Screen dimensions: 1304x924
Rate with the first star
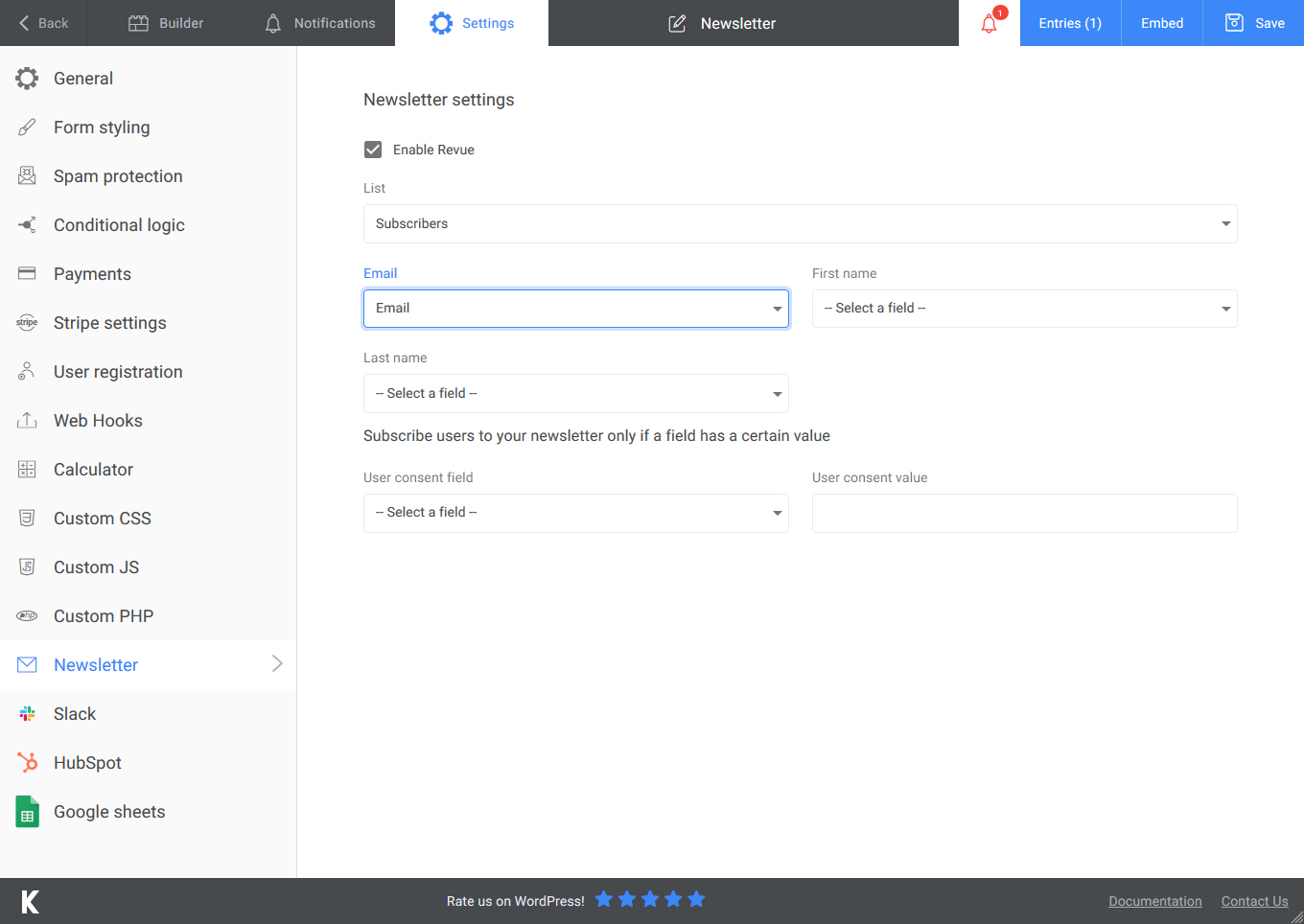(x=604, y=899)
